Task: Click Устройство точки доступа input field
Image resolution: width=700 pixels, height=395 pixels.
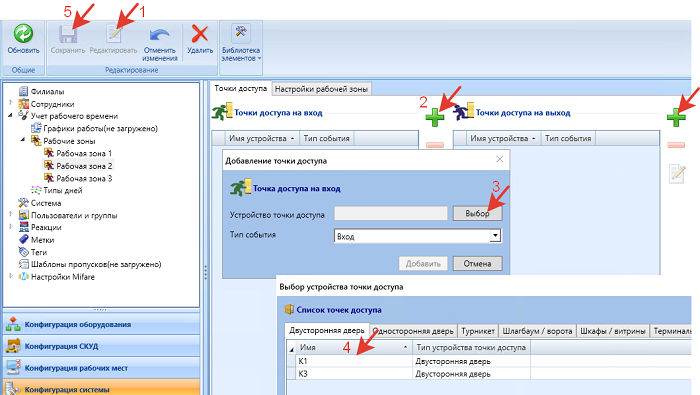Action: pyautogui.click(x=391, y=214)
